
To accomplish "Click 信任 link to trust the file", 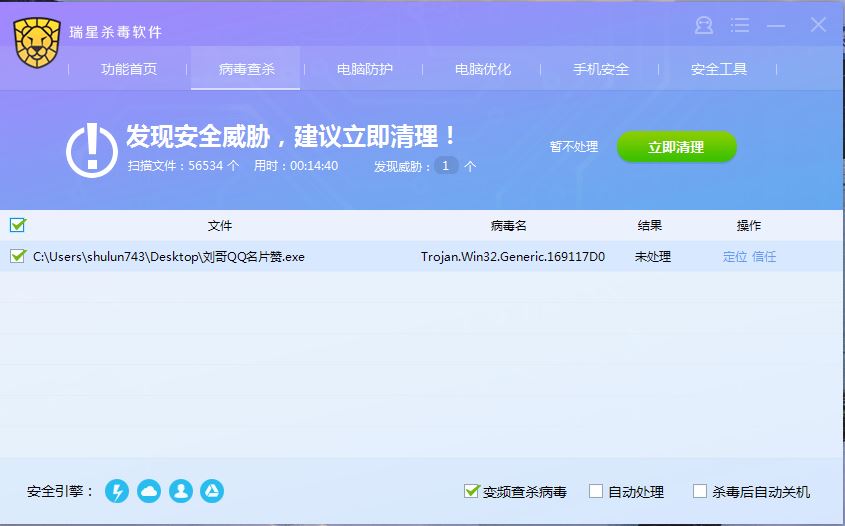I will pyautogui.click(x=764, y=257).
